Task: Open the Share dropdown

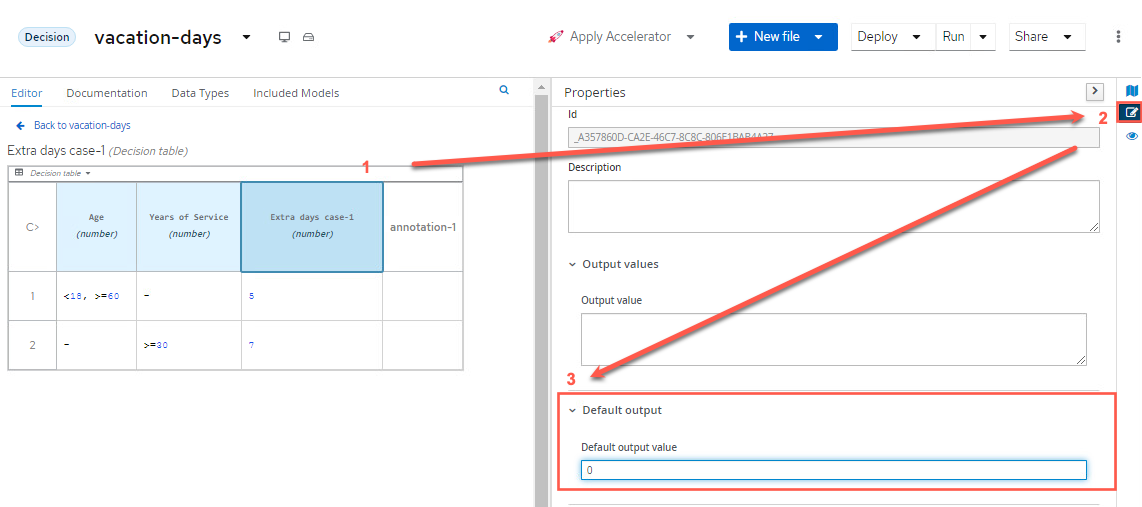Action: click(x=1047, y=36)
